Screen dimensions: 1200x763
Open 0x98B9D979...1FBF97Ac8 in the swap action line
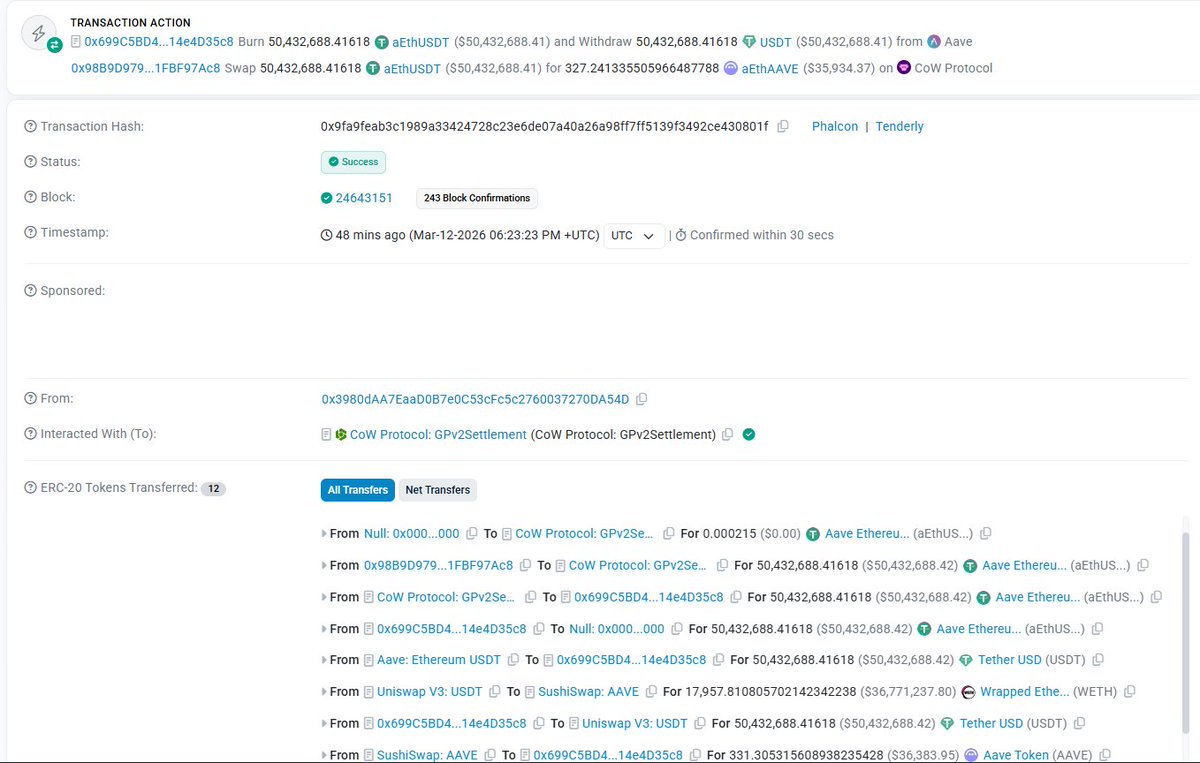pyautogui.click(x=146, y=68)
